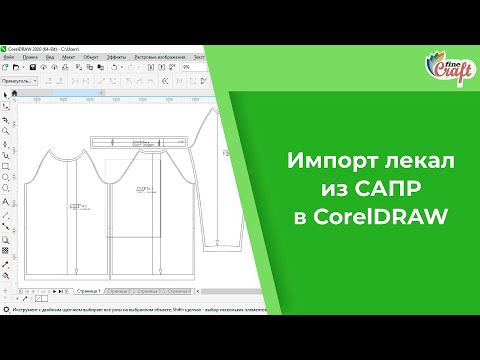Screen dimensions: 480x360
Task: Click the add new document tab plus button
Action: point(101,93)
